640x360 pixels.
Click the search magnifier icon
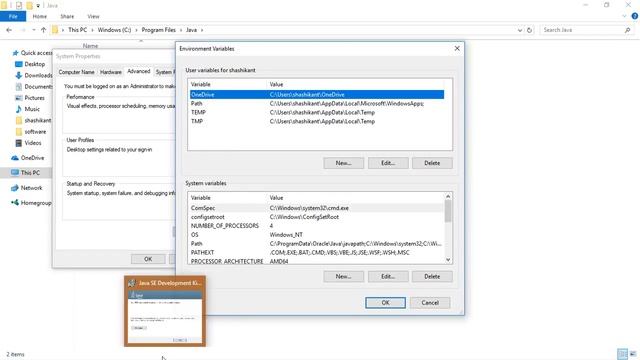tap(627, 30)
